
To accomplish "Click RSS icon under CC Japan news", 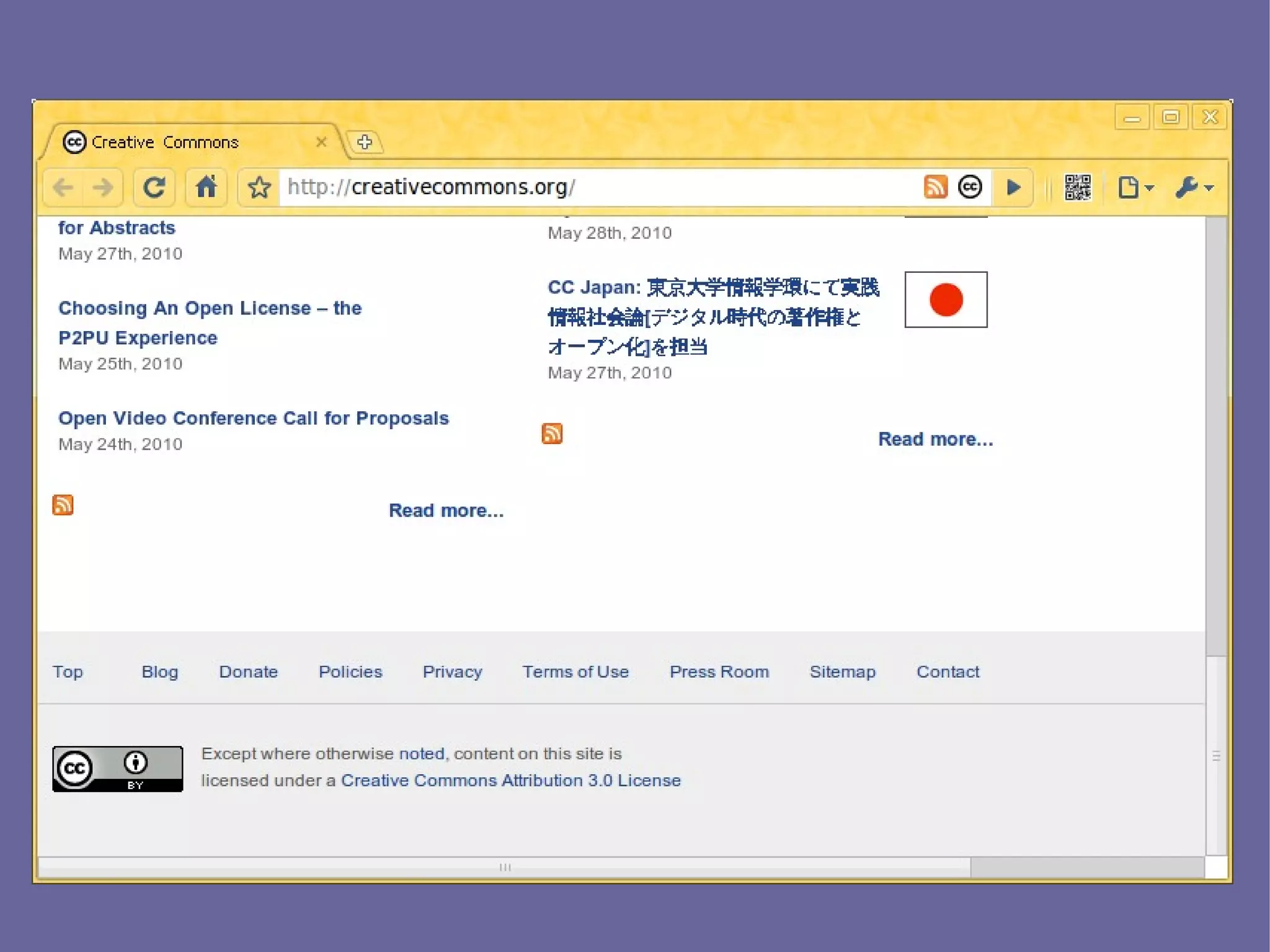I will click(552, 434).
